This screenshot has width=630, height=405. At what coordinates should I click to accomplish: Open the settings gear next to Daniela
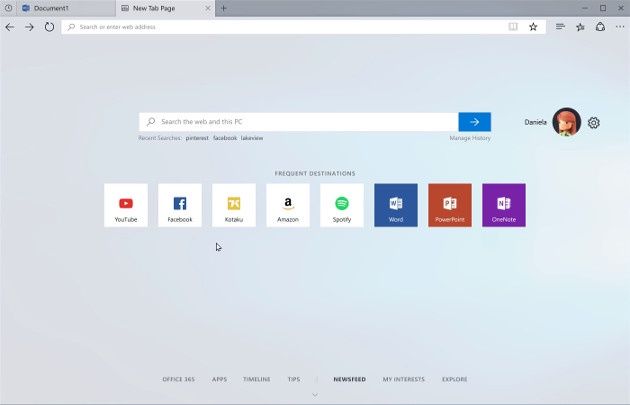(593, 123)
